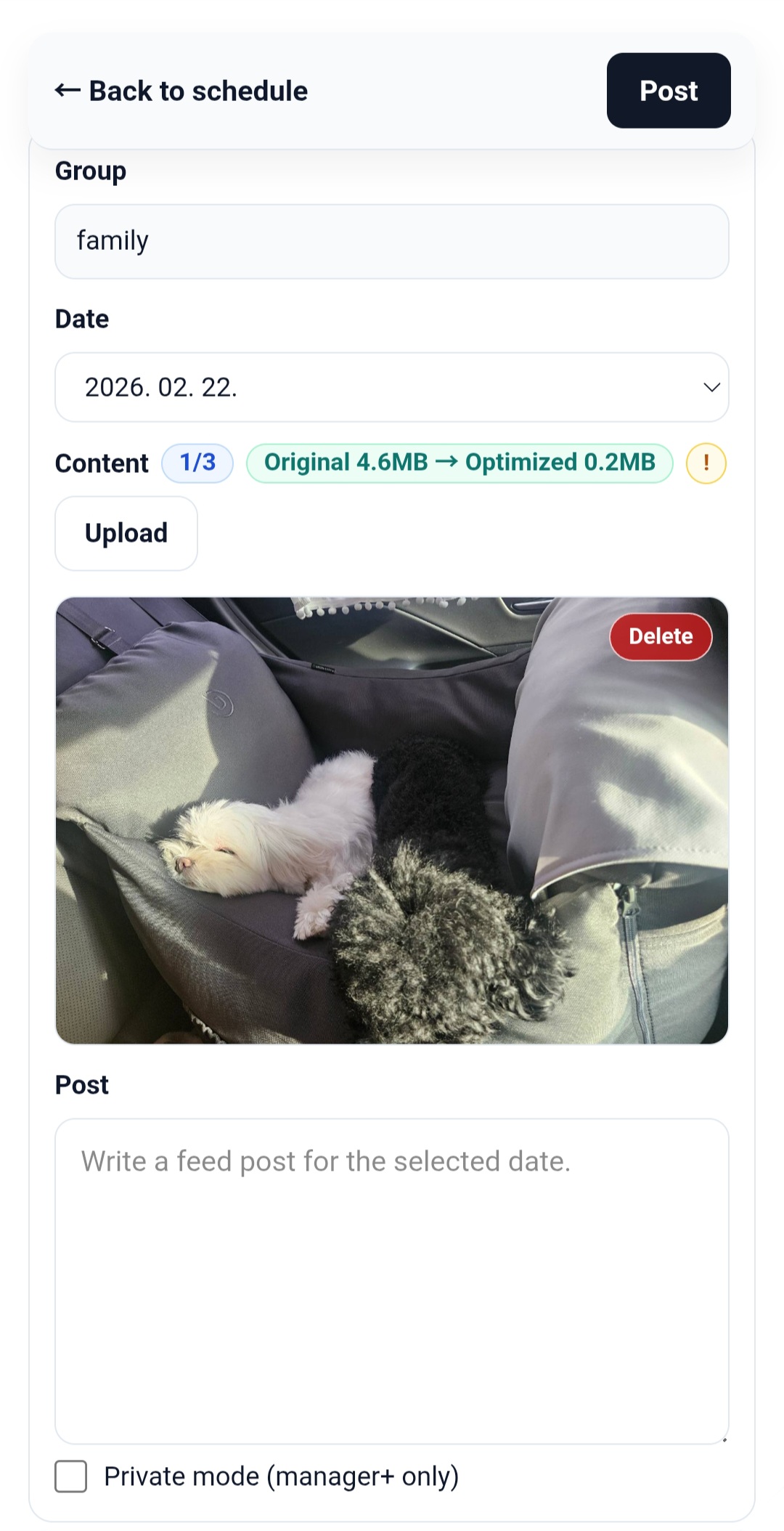Click the Original 4.6MB optimized size badge
This screenshot has width=784, height=1531.
tap(460, 463)
